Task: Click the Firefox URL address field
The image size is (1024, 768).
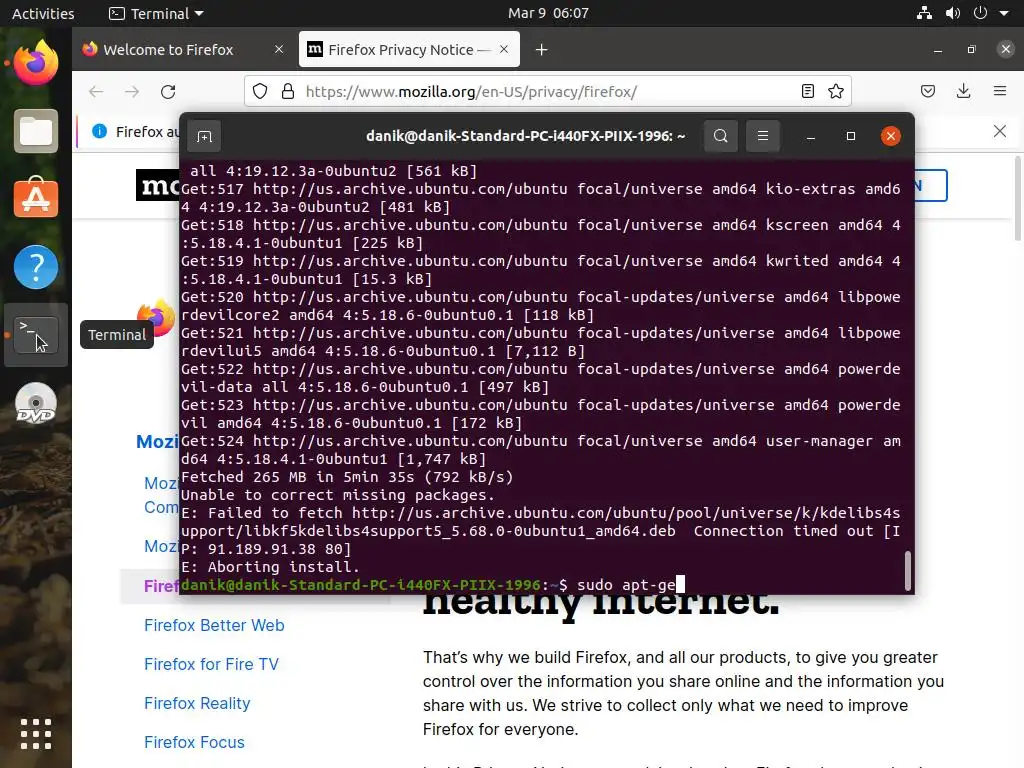Action: [549, 91]
